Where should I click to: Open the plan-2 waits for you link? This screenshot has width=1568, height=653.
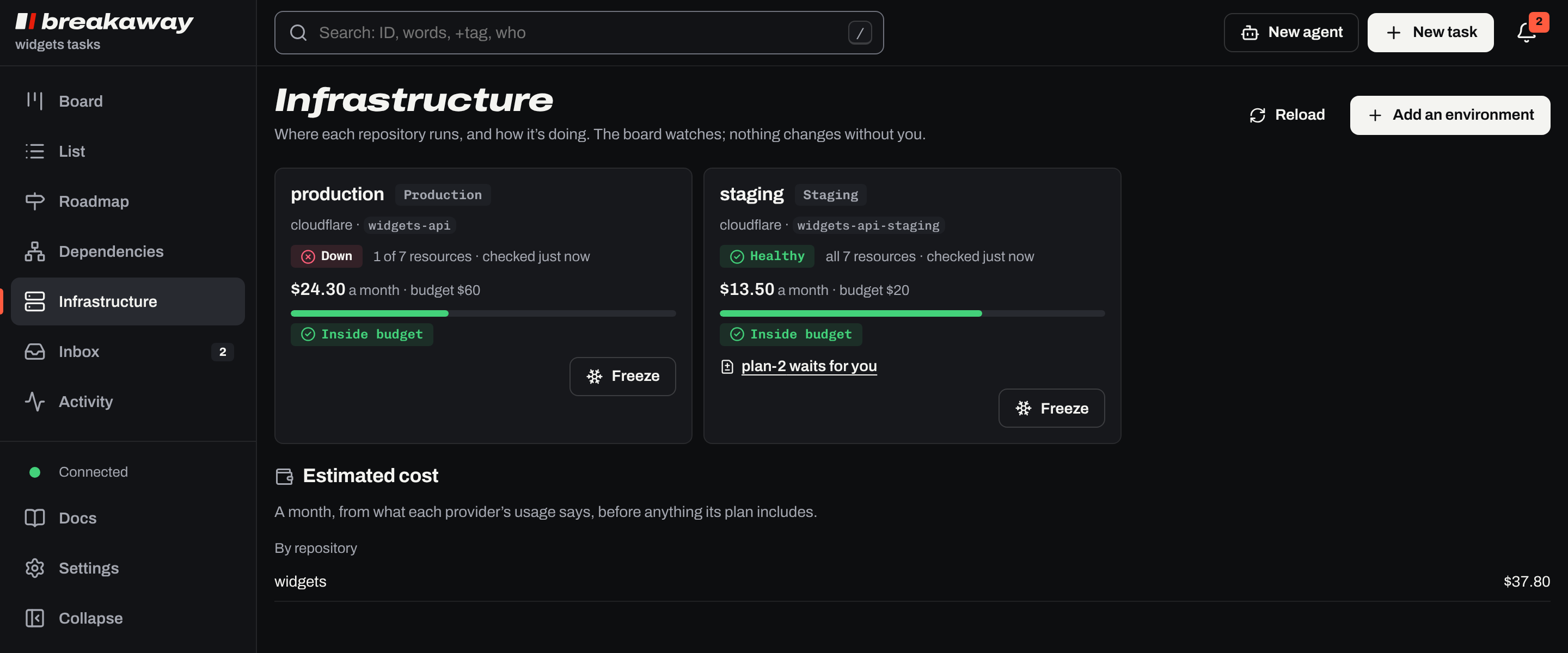808,366
